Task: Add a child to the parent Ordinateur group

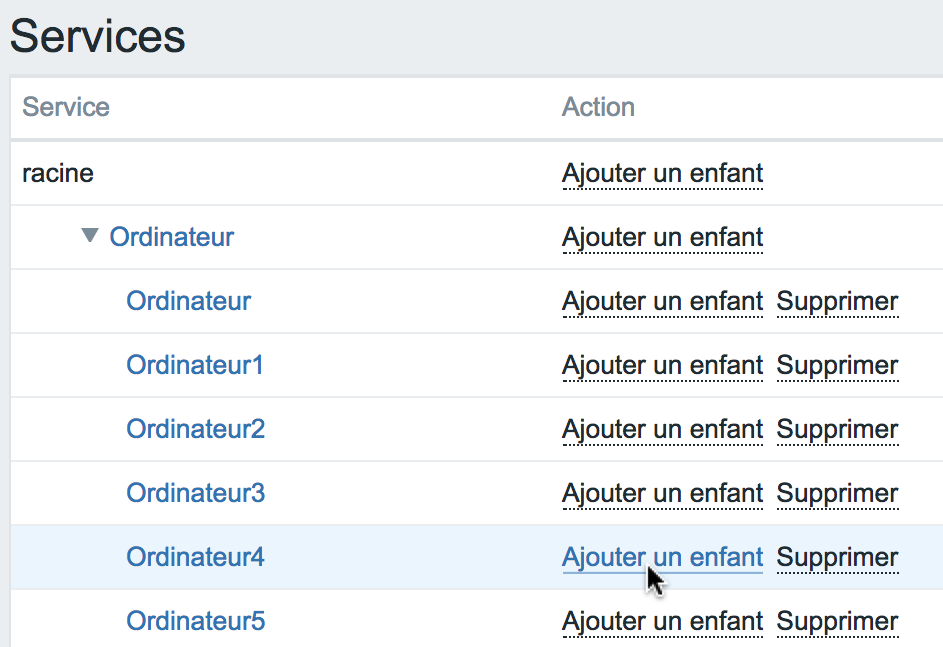Action: pyautogui.click(x=663, y=238)
